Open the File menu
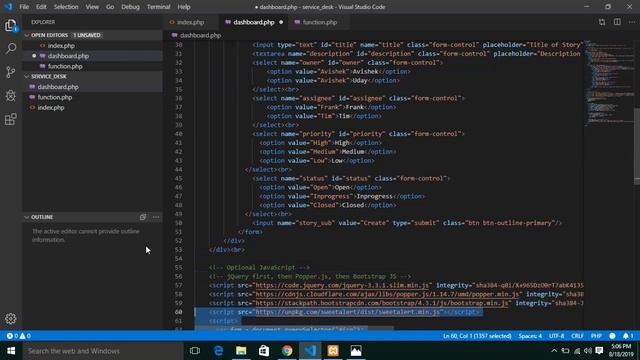This screenshot has height=360, width=640. (x=24, y=7)
